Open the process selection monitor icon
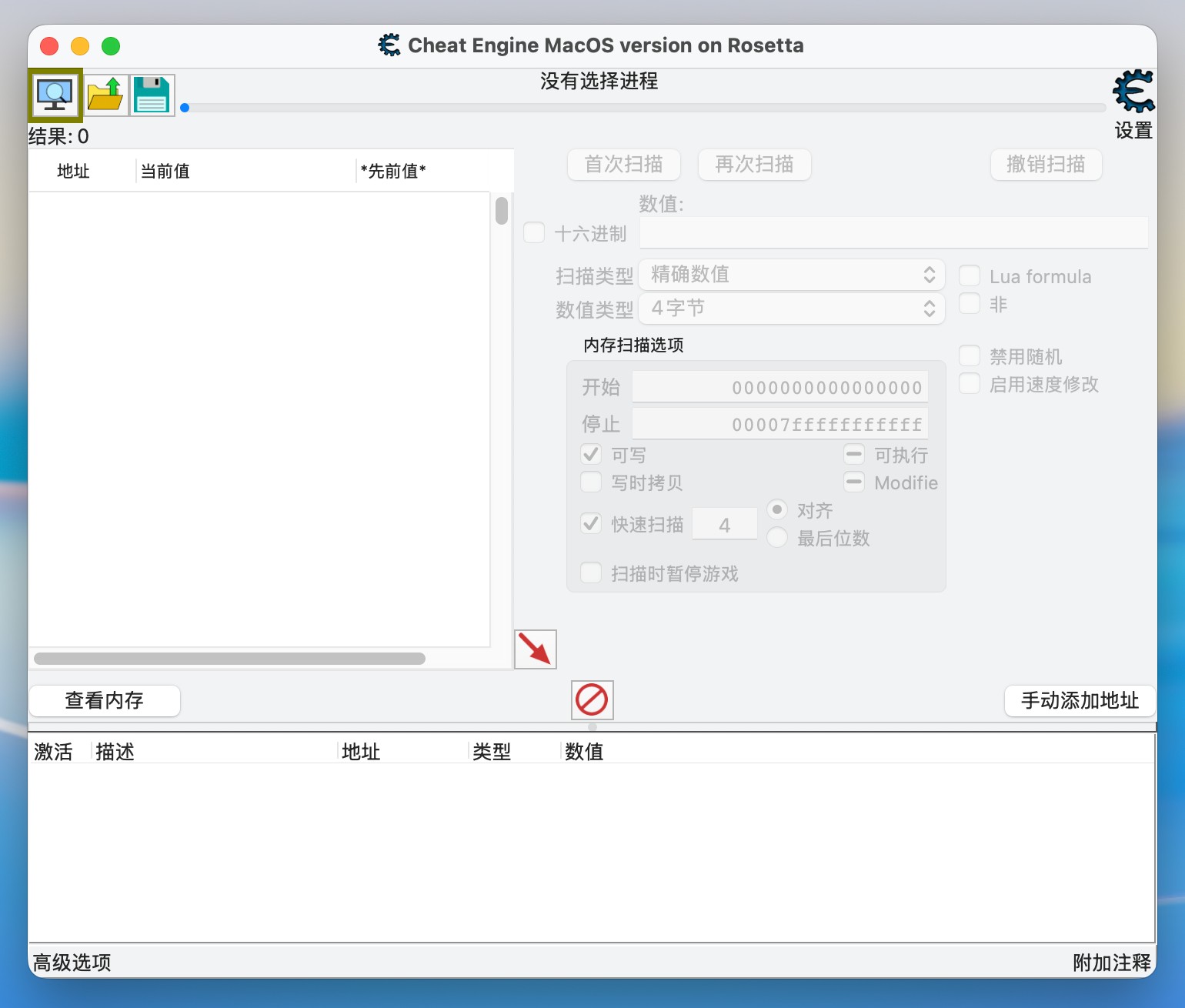The width and height of the screenshot is (1185, 1008). (x=55, y=95)
